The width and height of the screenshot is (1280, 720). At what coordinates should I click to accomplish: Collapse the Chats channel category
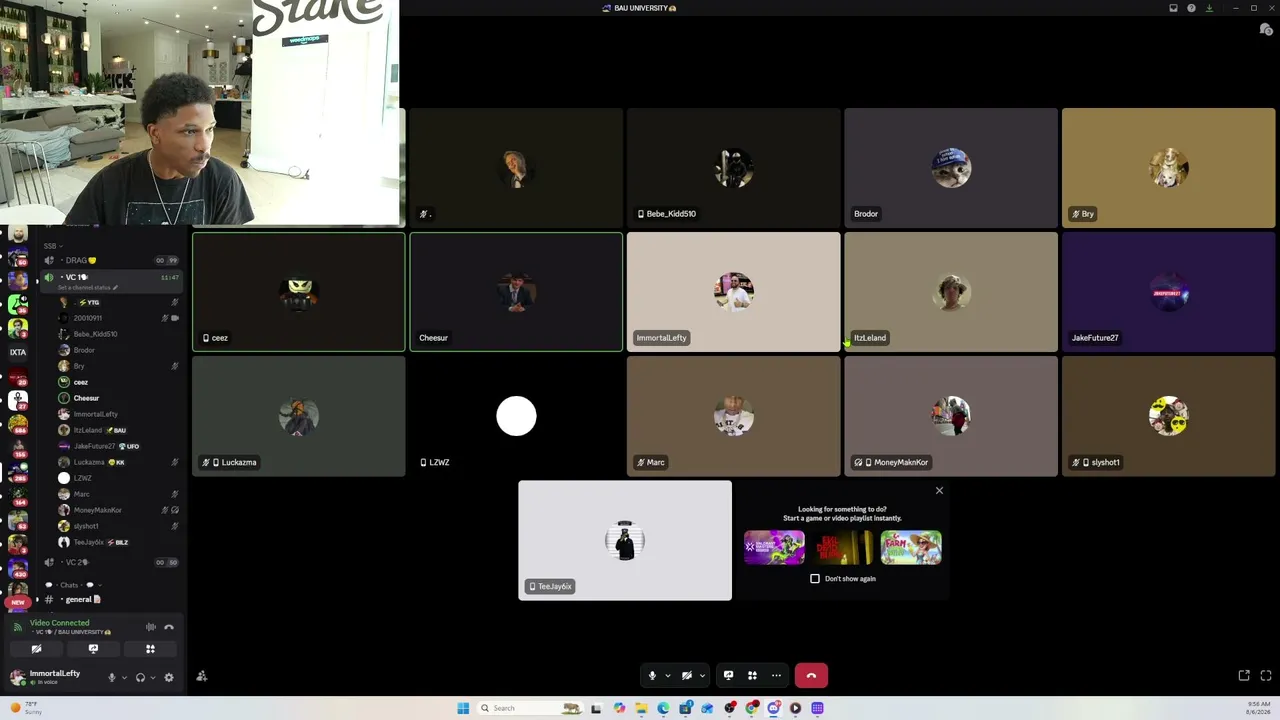click(75, 585)
